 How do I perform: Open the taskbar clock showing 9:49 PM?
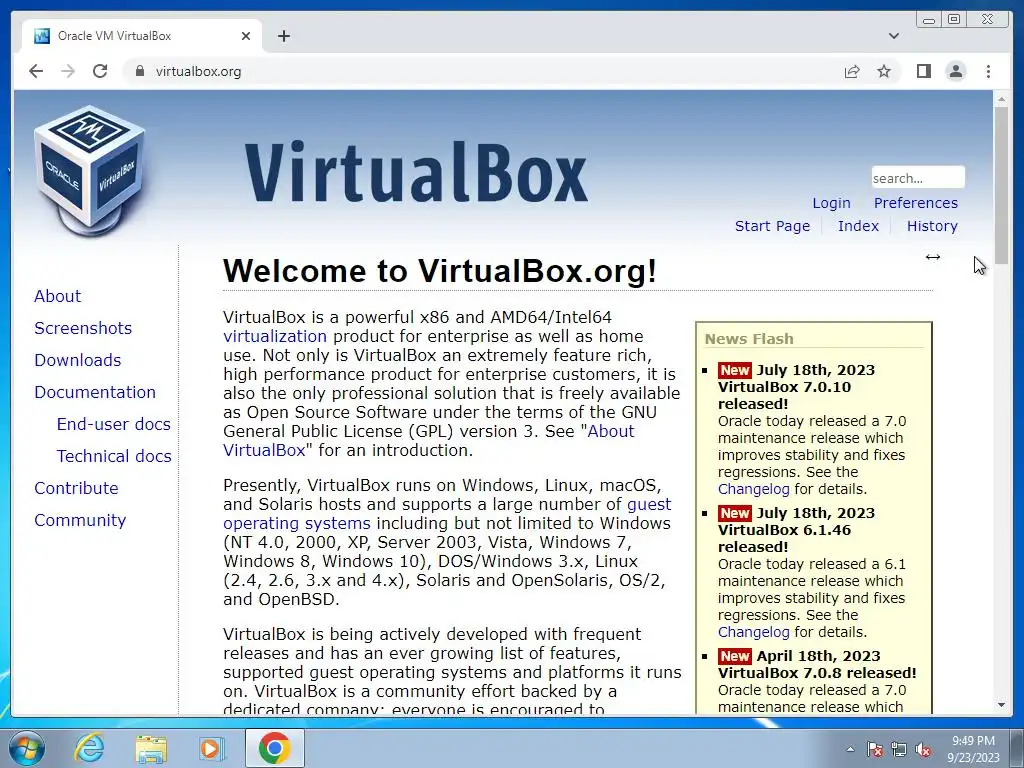973,748
